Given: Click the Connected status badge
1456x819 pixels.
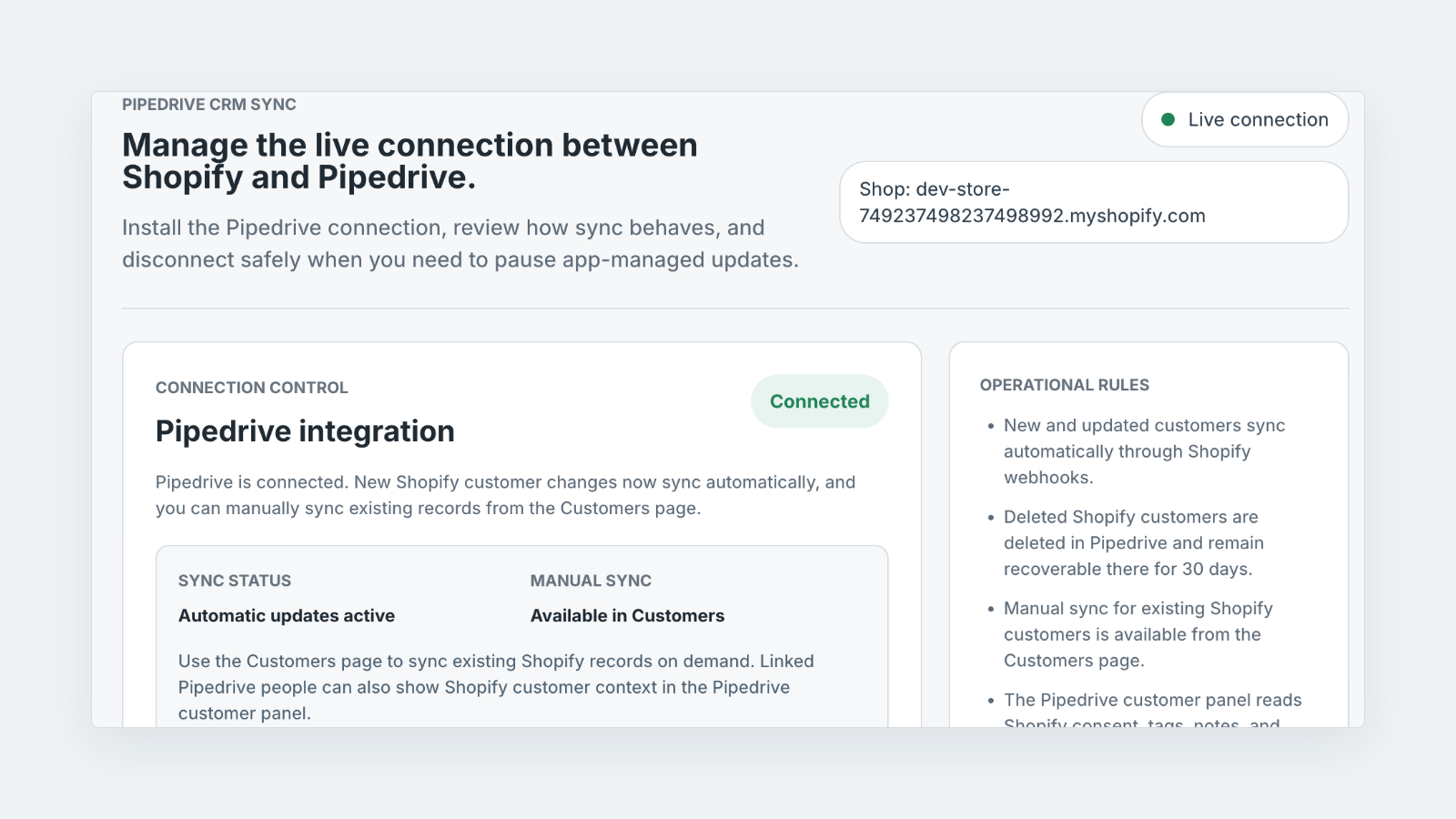Looking at the screenshot, I should [x=820, y=401].
